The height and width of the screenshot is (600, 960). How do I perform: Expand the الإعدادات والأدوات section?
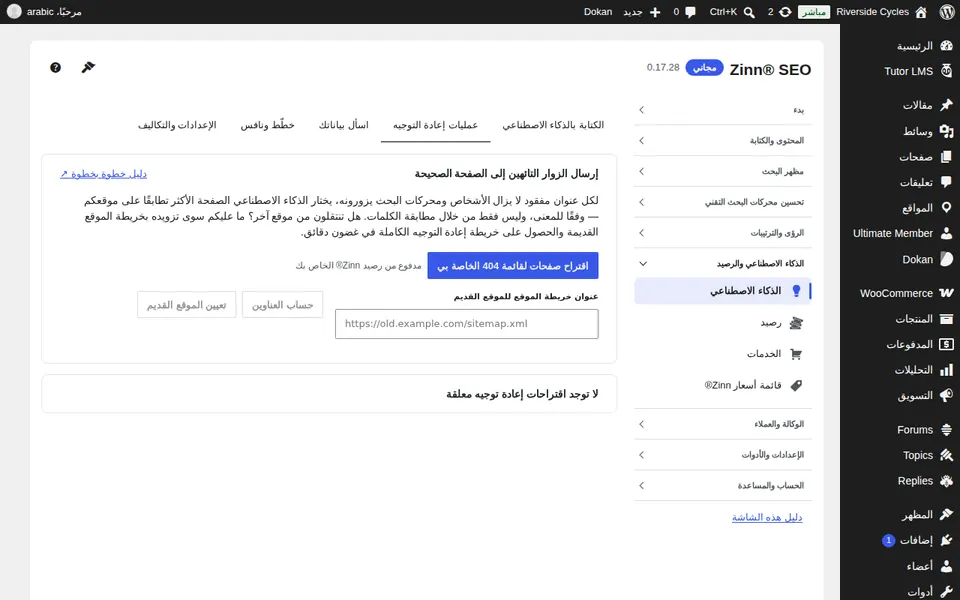[723, 455]
